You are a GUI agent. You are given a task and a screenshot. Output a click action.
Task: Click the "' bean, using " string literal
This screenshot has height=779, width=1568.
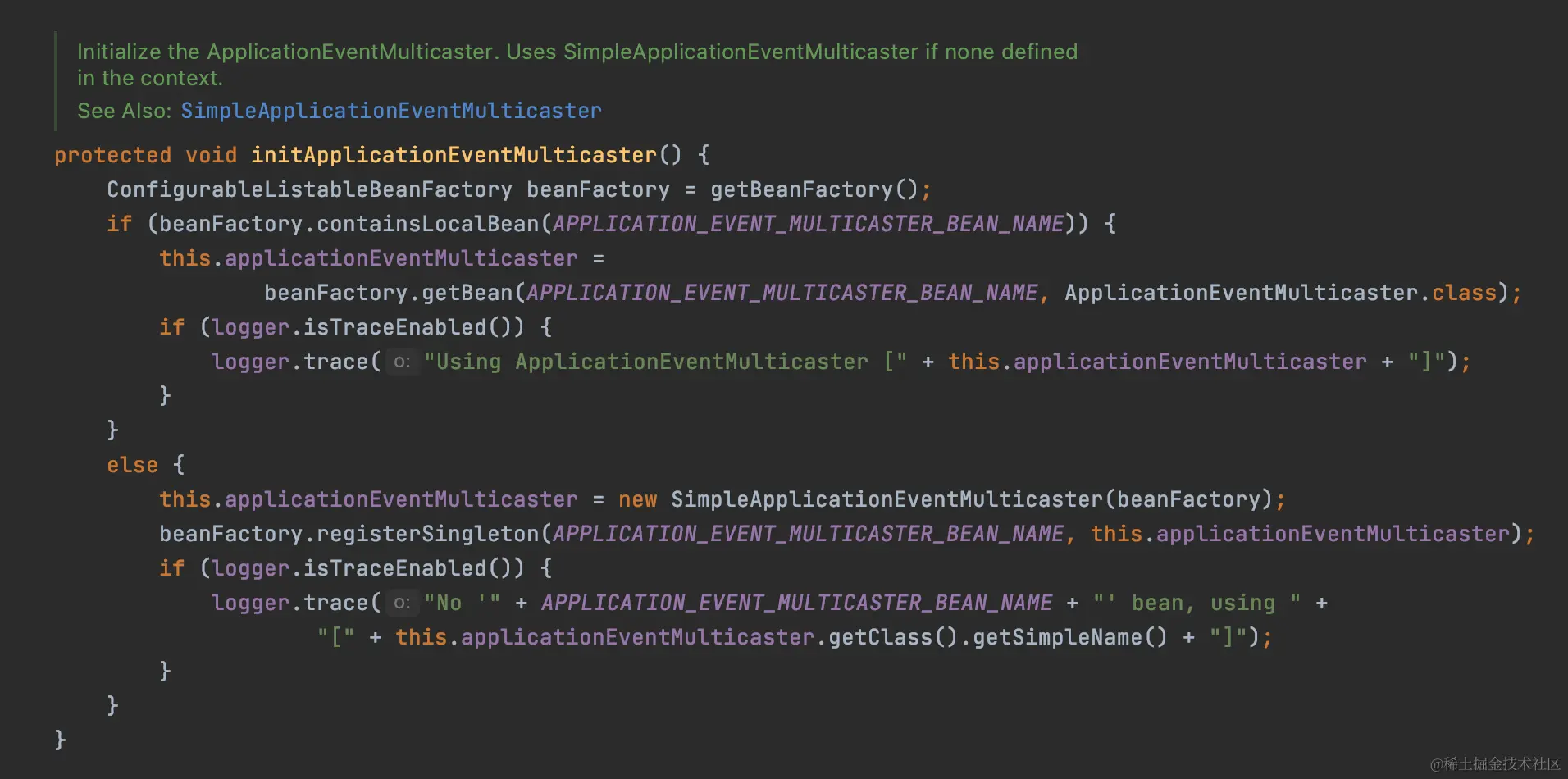pos(1197,603)
